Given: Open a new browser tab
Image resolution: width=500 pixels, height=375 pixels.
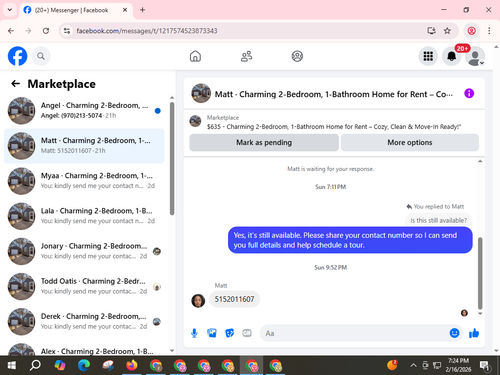Looking at the screenshot, I should (x=142, y=10).
